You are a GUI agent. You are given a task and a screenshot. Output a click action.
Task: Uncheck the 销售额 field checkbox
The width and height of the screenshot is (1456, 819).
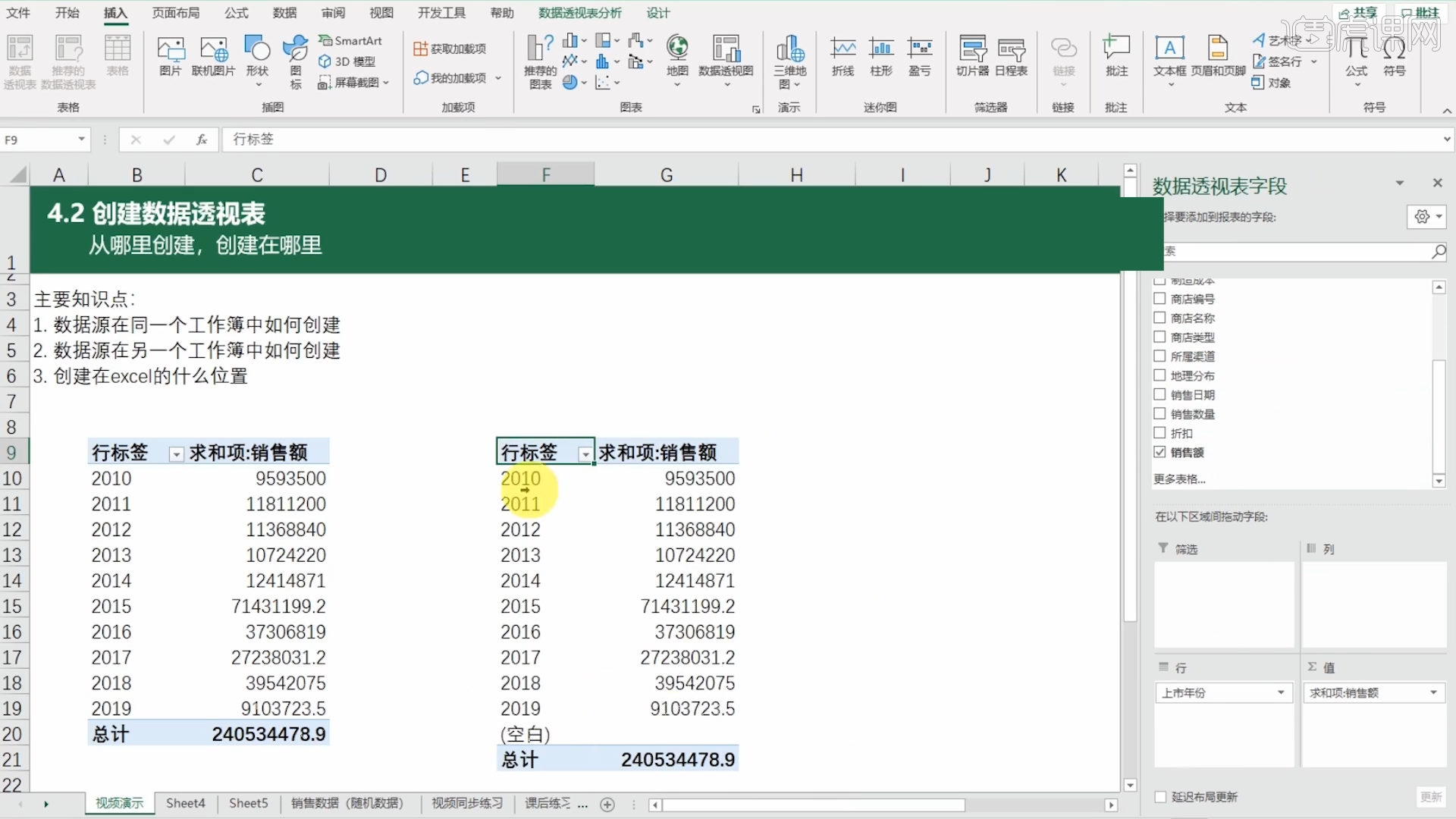(1159, 451)
